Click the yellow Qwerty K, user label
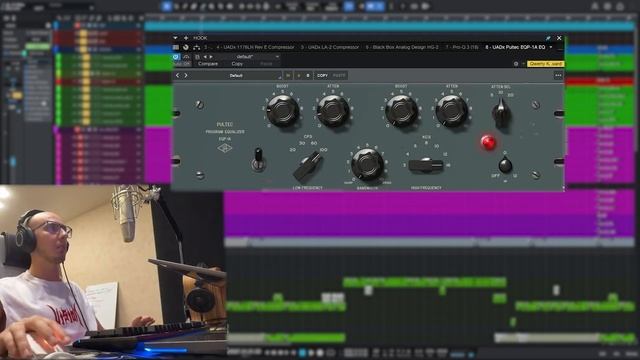 pos(546,64)
